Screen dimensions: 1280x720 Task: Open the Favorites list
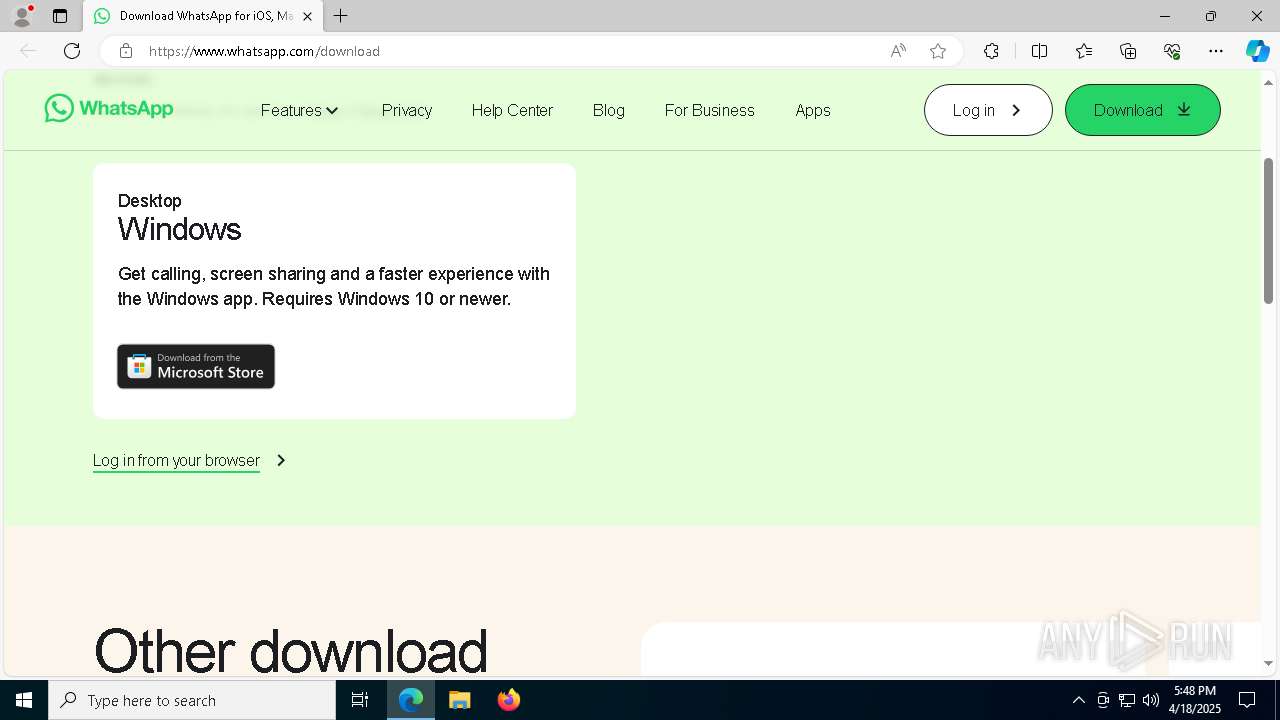(x=1084, y=51)
